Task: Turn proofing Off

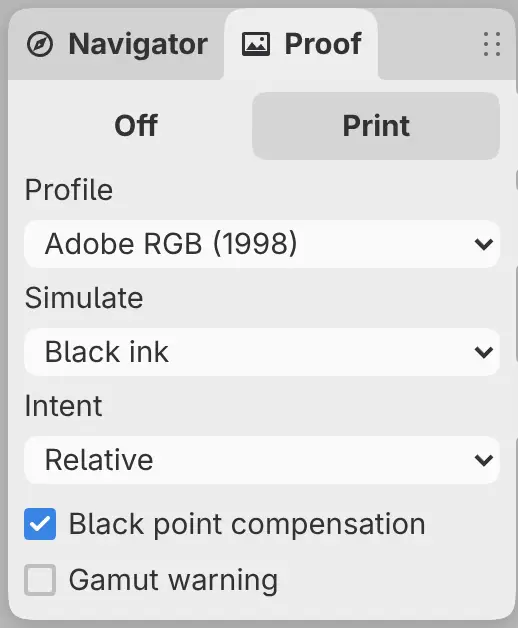Action: tap(136, 126)
